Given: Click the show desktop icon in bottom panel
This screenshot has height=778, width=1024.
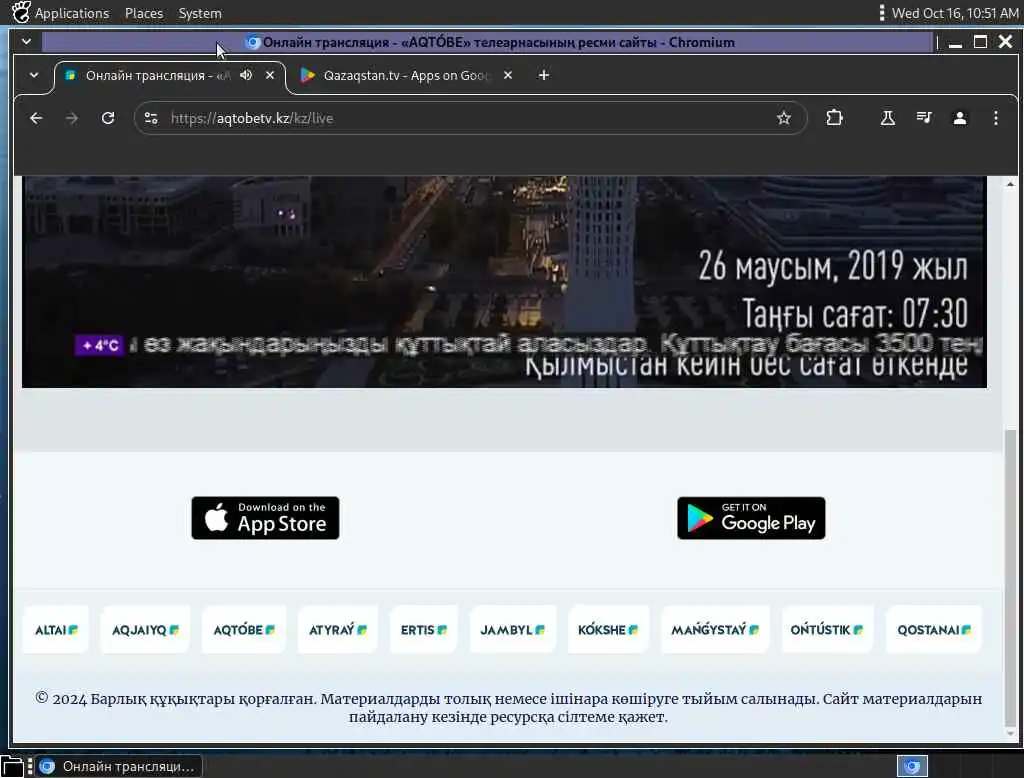Looking at the screenshot, I should [x=12, y=766].
